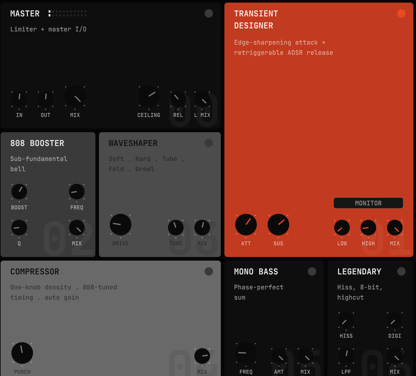Screen dimensions: 416x376
Task: Select the Legendary LPF knob
Action: [x=346, y=356]
